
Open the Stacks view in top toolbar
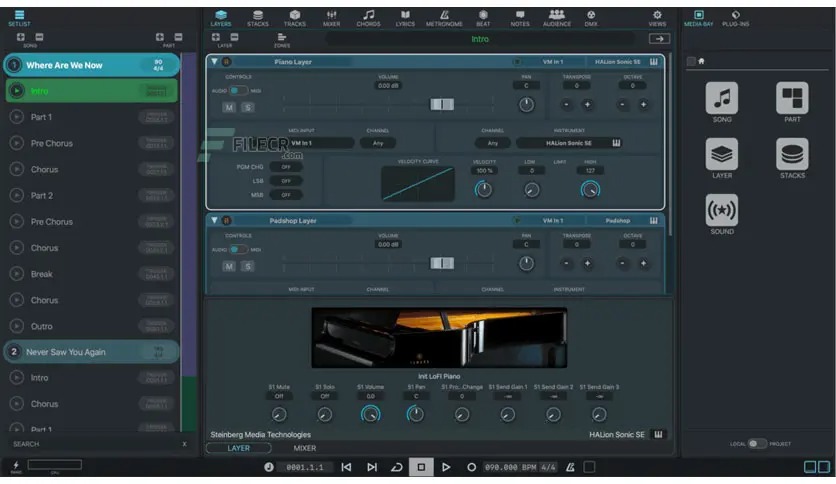pyautogui.click(x=257, y=18)
